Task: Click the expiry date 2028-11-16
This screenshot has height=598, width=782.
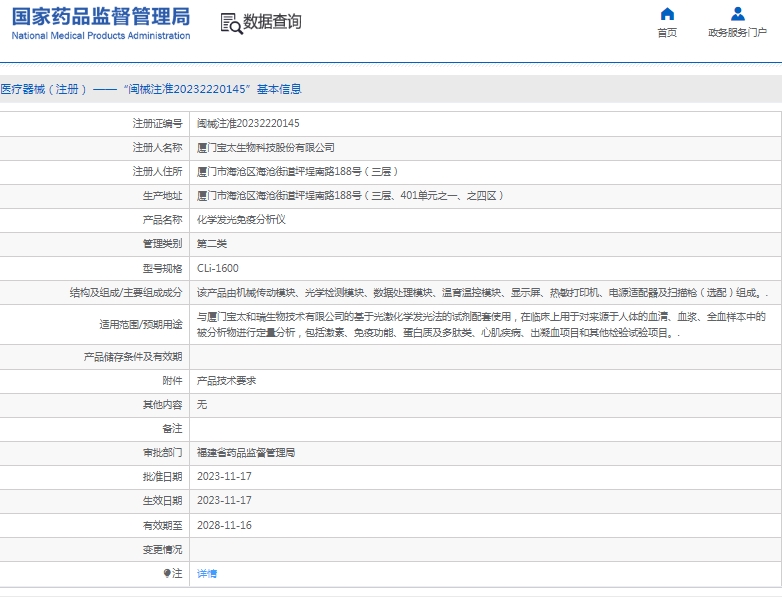Action: click(224, 525)
